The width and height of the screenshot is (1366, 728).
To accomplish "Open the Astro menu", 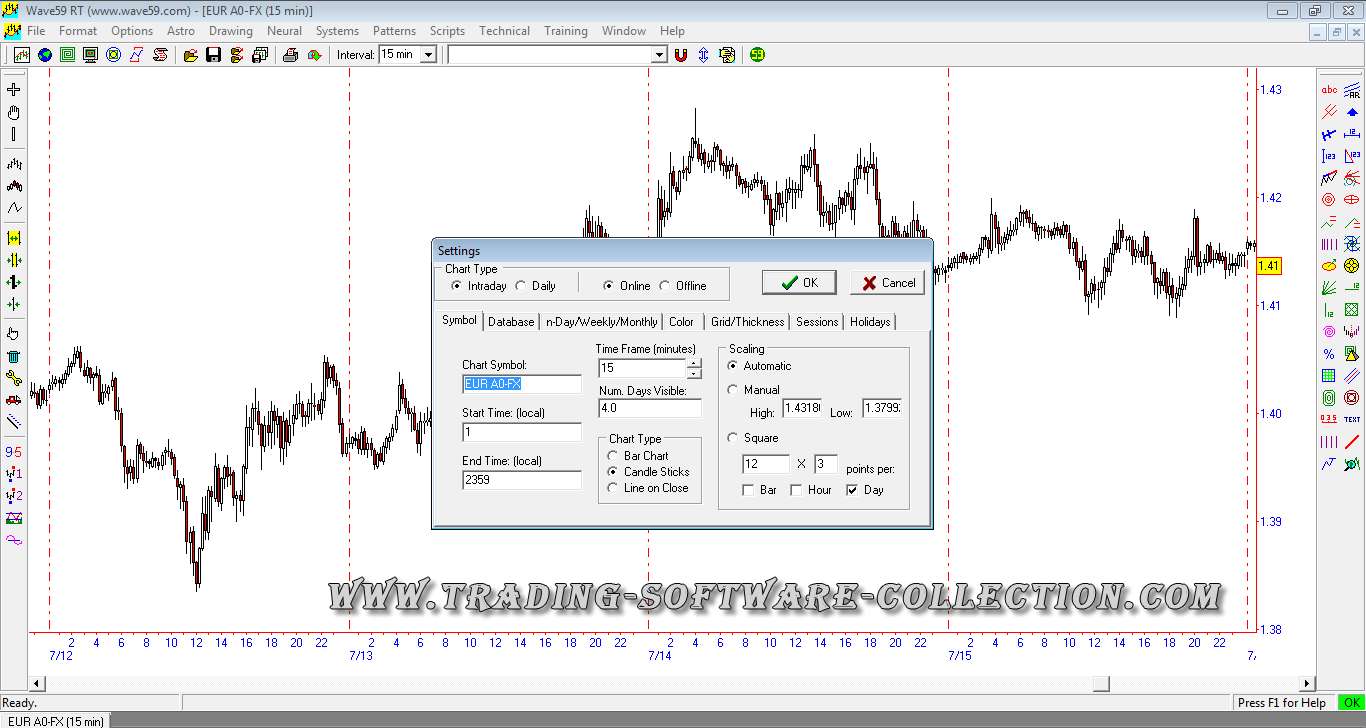I will tap(181, 31).
